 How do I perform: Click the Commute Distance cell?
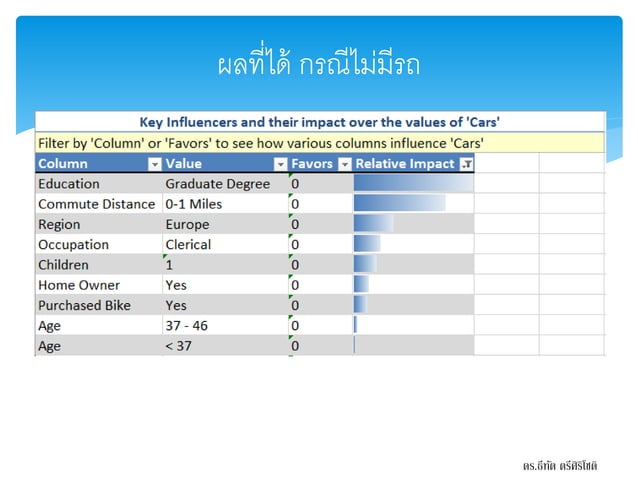[99, 204]
